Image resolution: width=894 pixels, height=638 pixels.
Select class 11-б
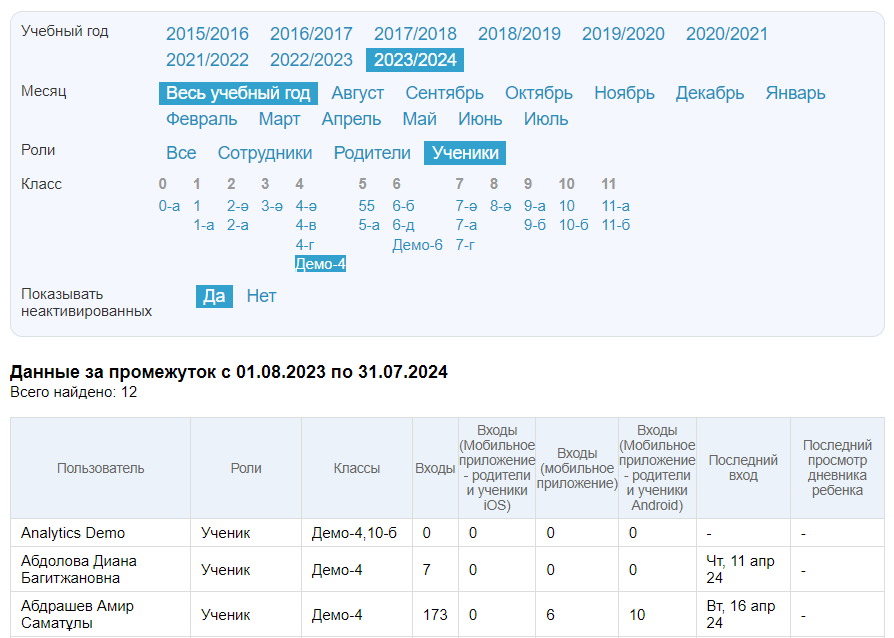tap(615, 225)
